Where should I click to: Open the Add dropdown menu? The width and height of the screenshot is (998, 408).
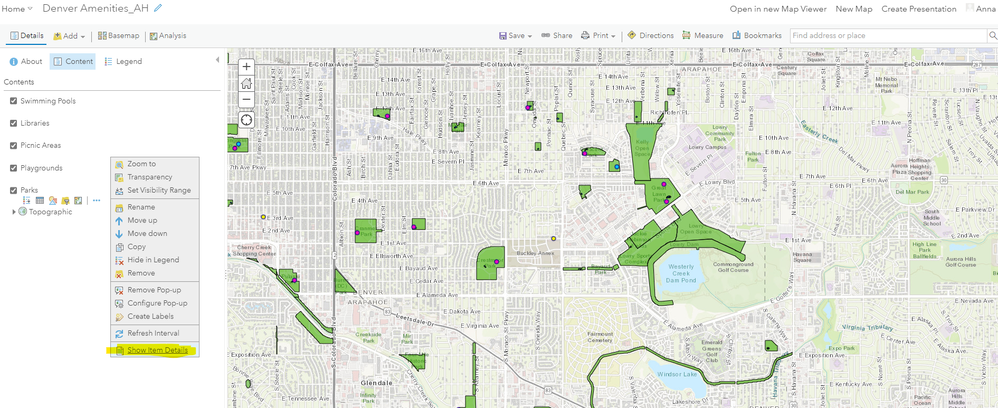(69, 36)
